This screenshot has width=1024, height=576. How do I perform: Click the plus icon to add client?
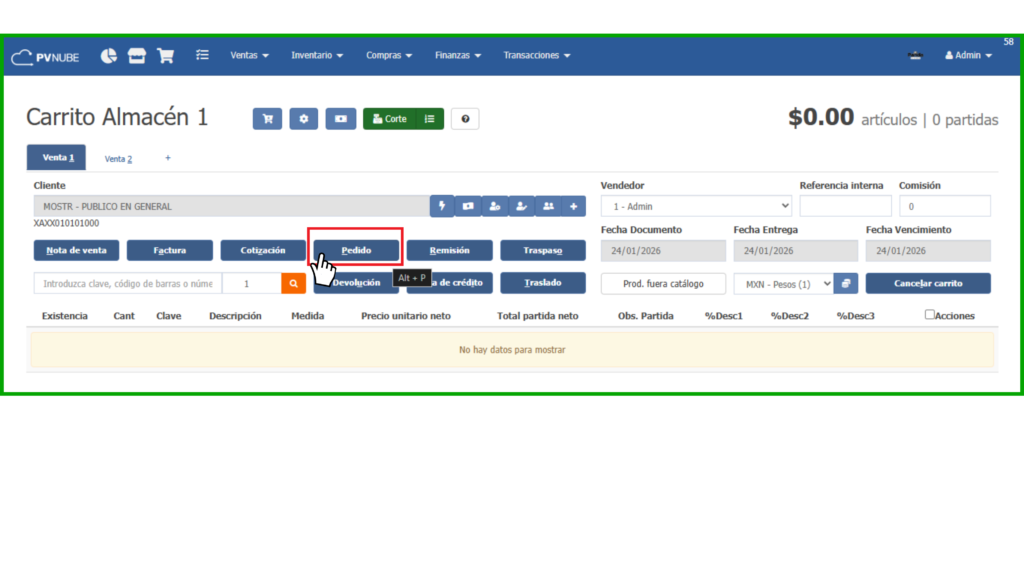click(573, 206)
